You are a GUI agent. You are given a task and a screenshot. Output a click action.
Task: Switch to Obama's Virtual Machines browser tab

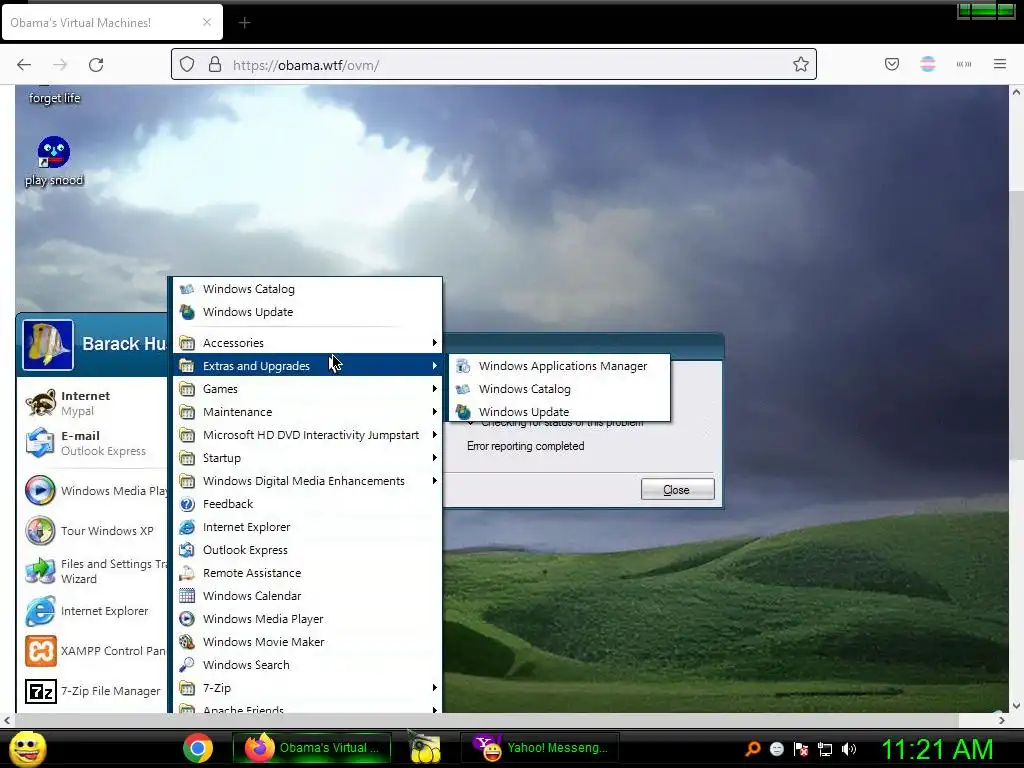click(112, 22)
